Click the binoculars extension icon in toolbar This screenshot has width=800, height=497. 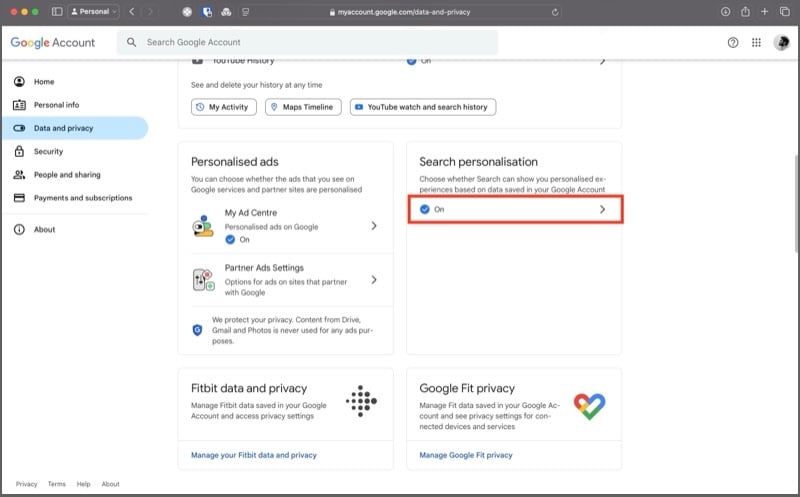point(226,12)
